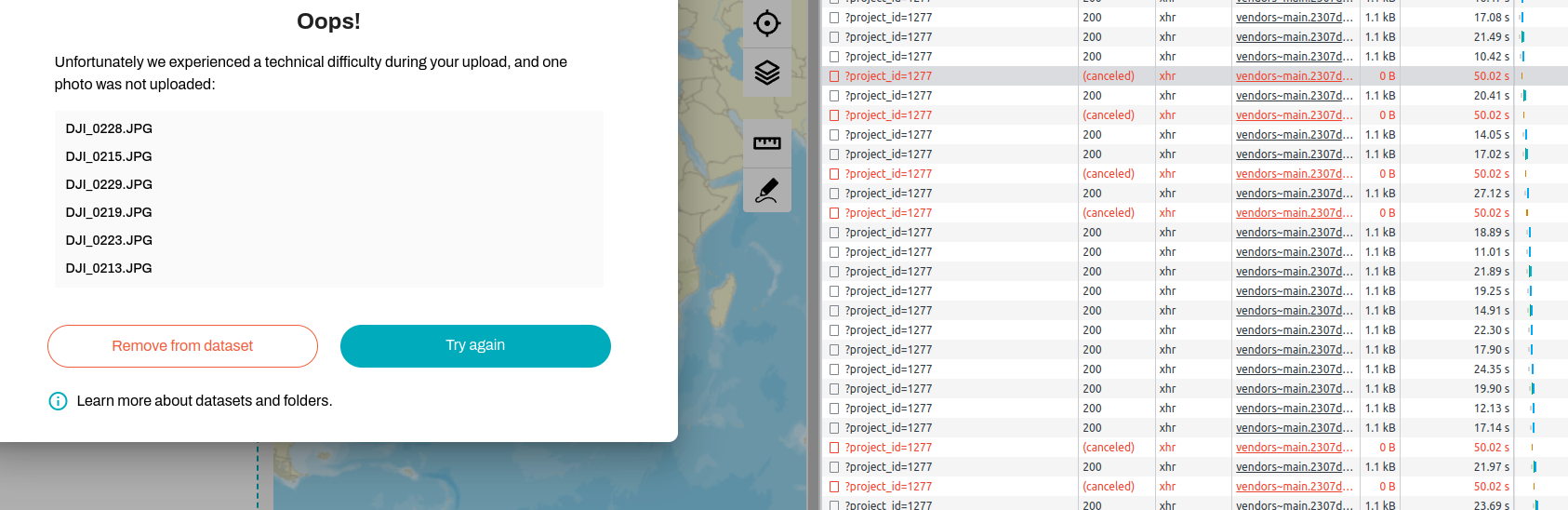Open vendors~main link in 19.25 s row
Image resolution: width=1568 pixels, height=510 pixels.
(x=1294, y=291)
